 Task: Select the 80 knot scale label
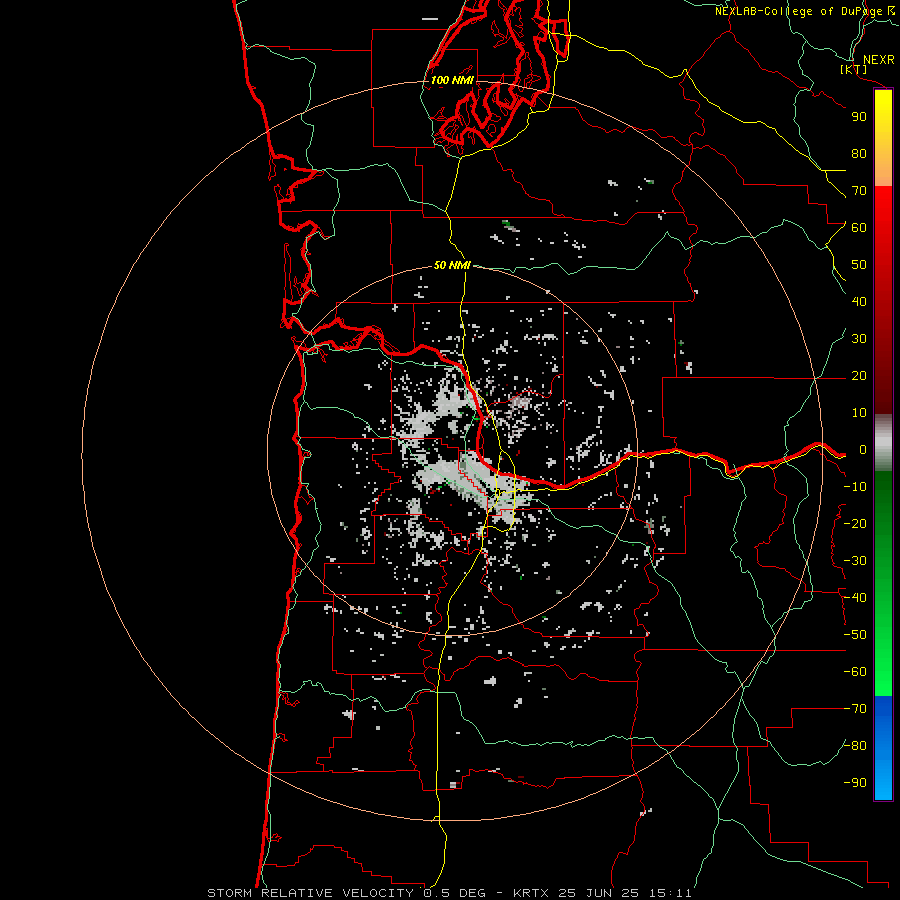(859, 153)
